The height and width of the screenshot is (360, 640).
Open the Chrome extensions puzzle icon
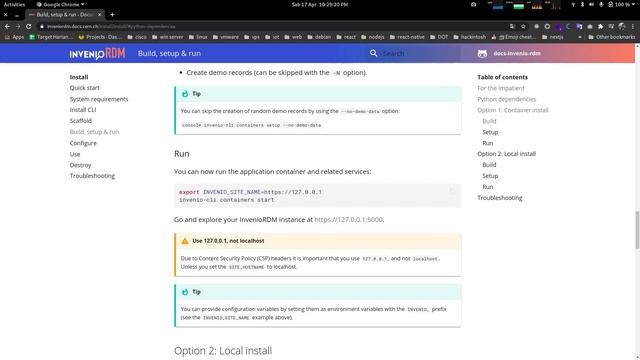(x=600, y=26)
